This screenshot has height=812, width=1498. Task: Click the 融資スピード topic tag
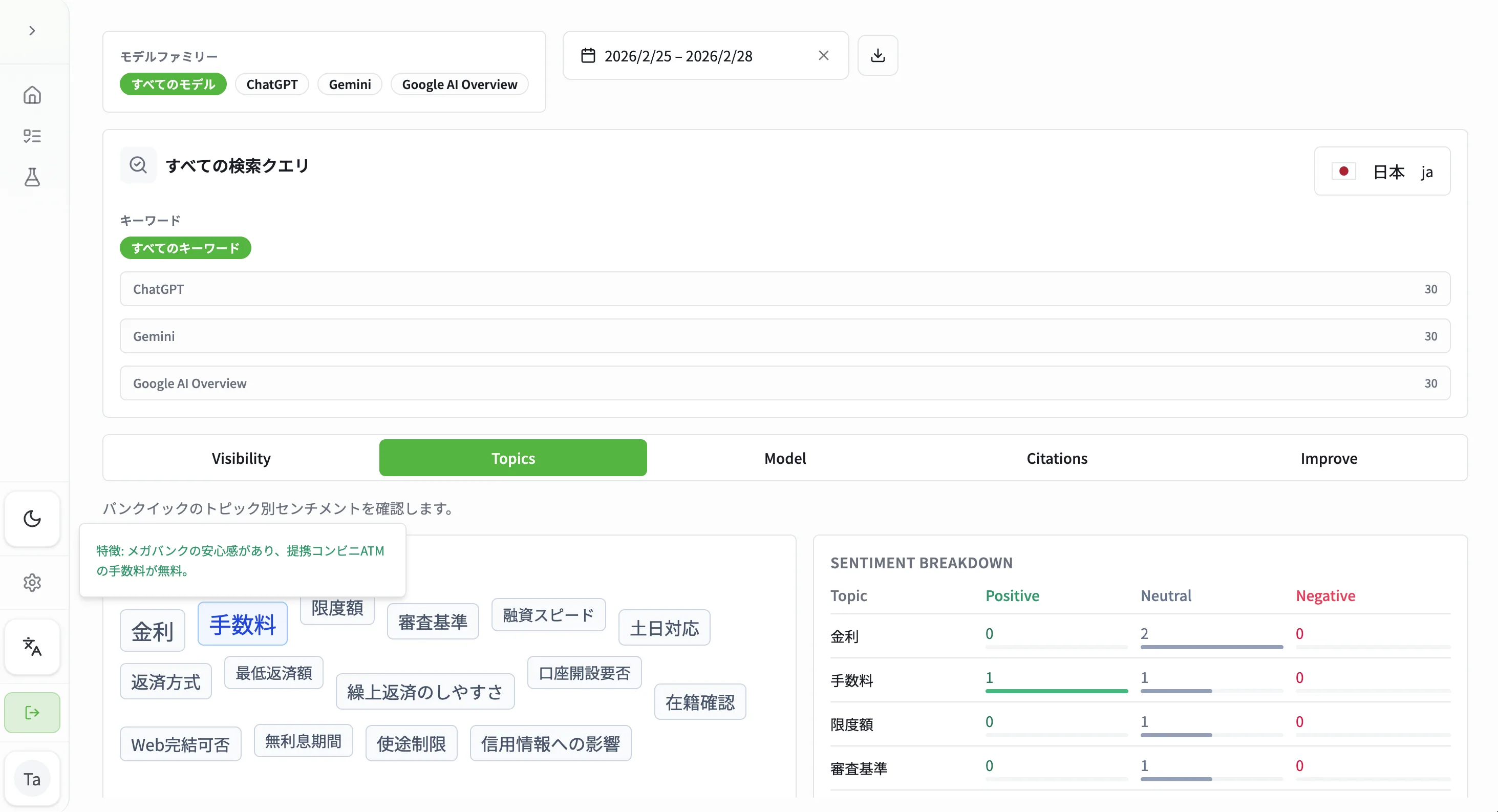point(548,615)
